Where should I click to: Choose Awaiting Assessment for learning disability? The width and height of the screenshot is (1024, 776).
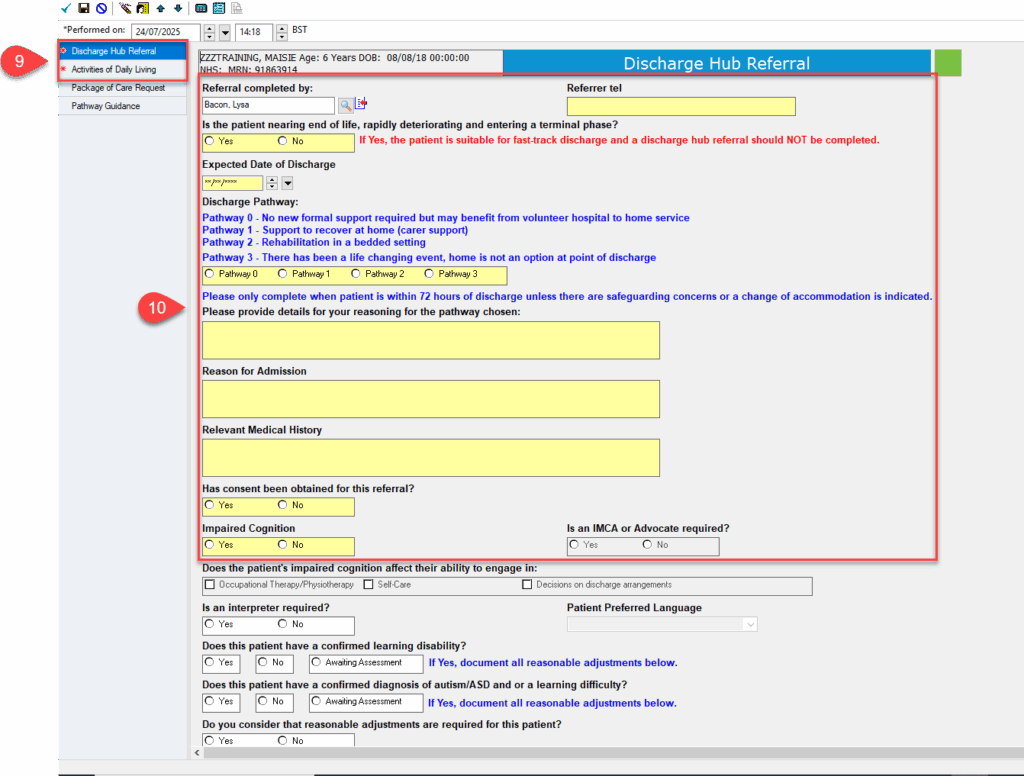[x=317, y=662]
